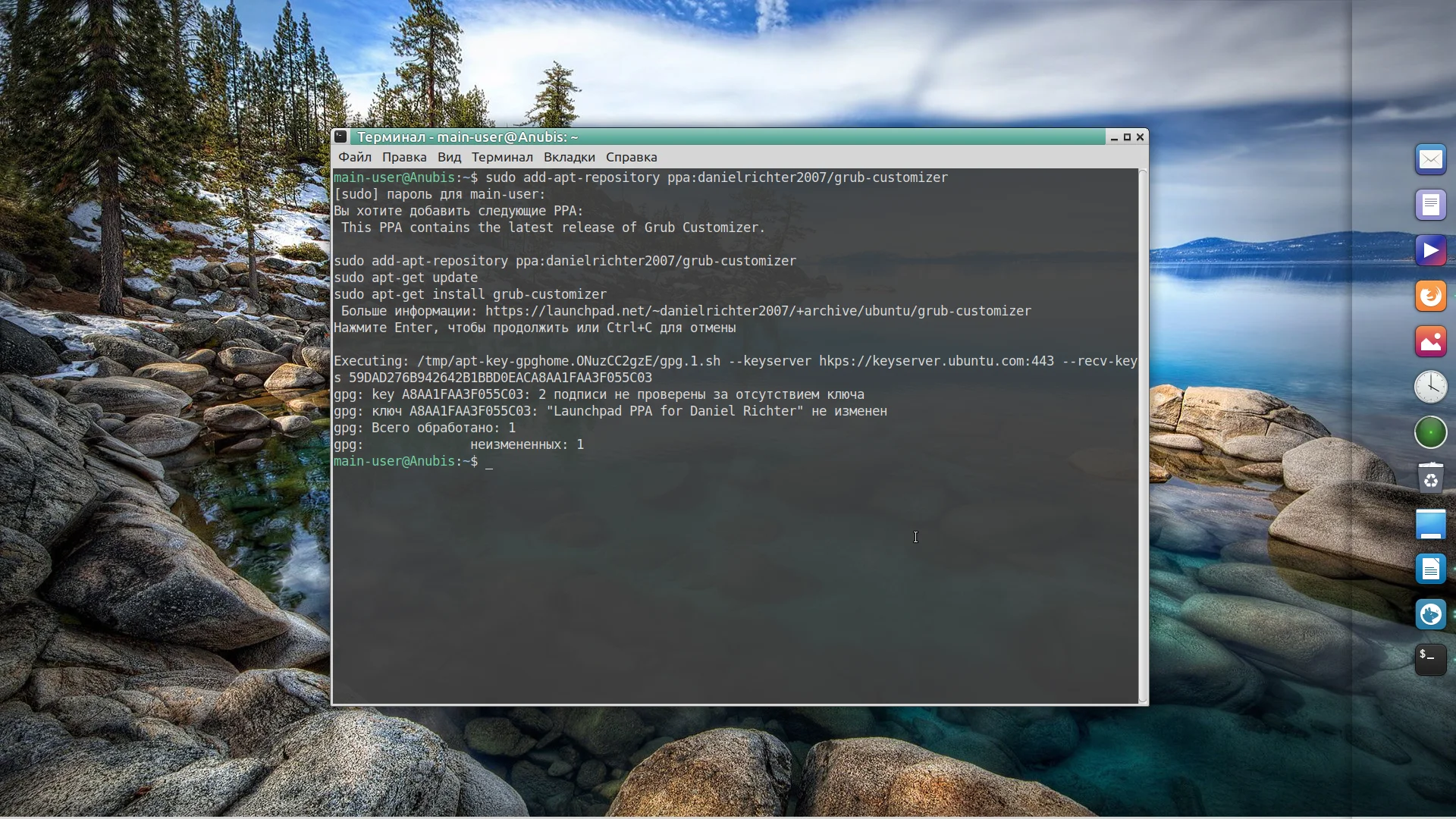Screen dimensions: 1456x819
Task: Click the terminal window menu icon in titlebar
Action: pos(341,137)
